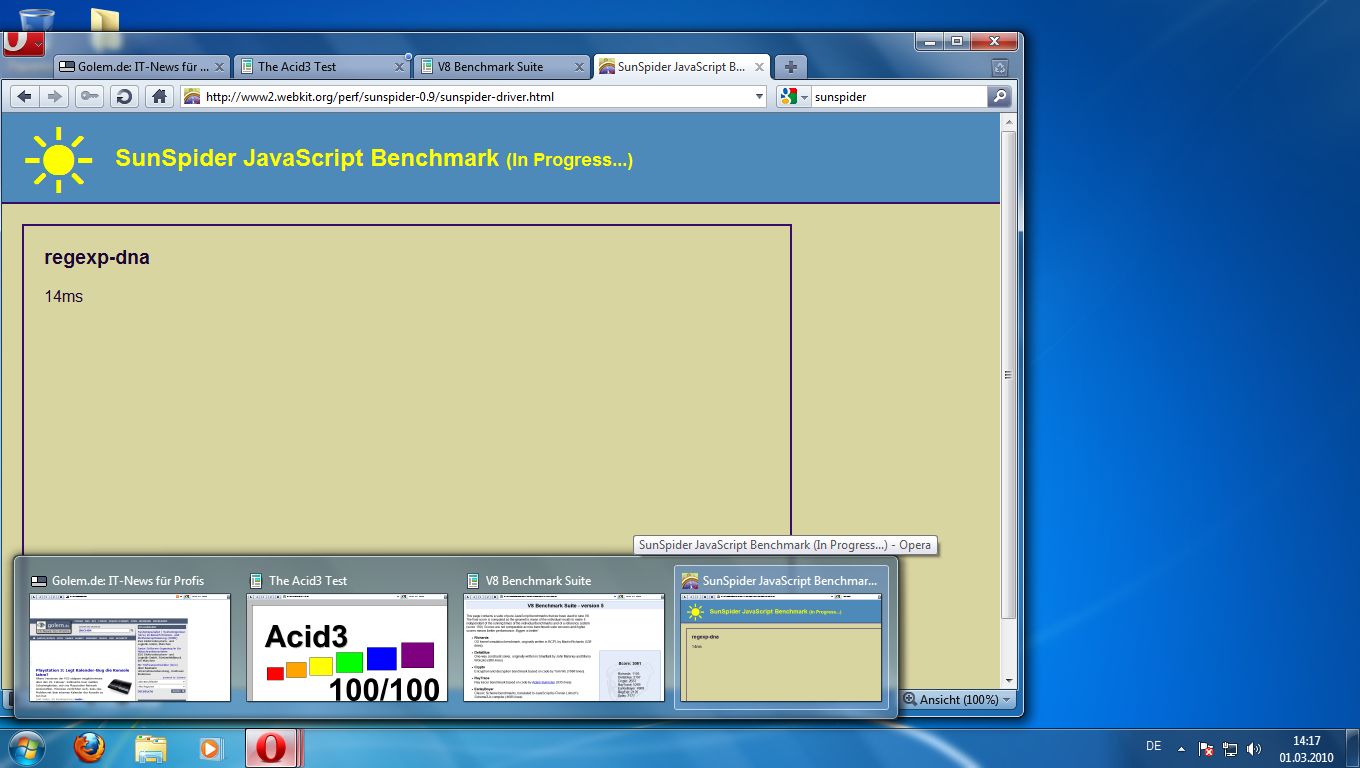Open the panel toggle icon right of tabs

point(1000,66)
